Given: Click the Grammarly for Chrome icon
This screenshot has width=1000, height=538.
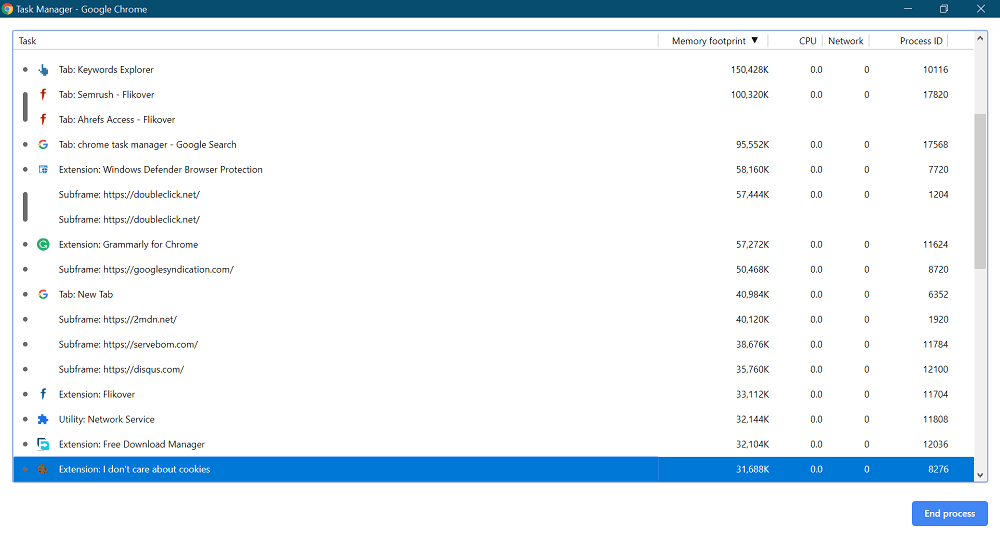Looking at the screenshot, I should [x=43, y=244].
